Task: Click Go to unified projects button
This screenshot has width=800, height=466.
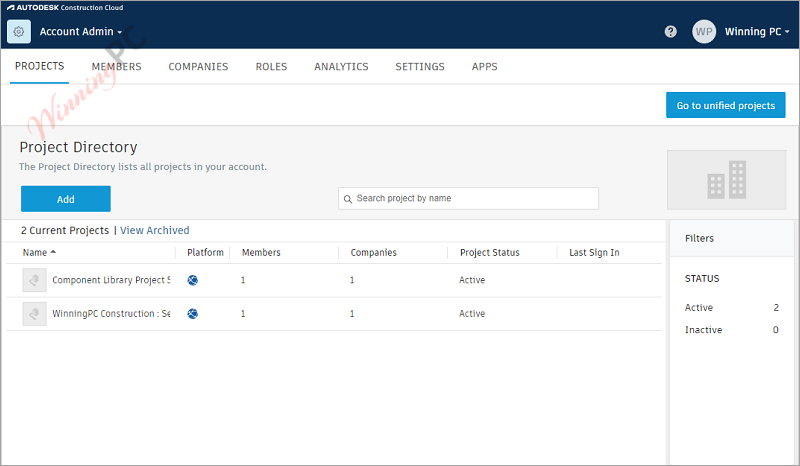Action: click(x=726, y=105)
